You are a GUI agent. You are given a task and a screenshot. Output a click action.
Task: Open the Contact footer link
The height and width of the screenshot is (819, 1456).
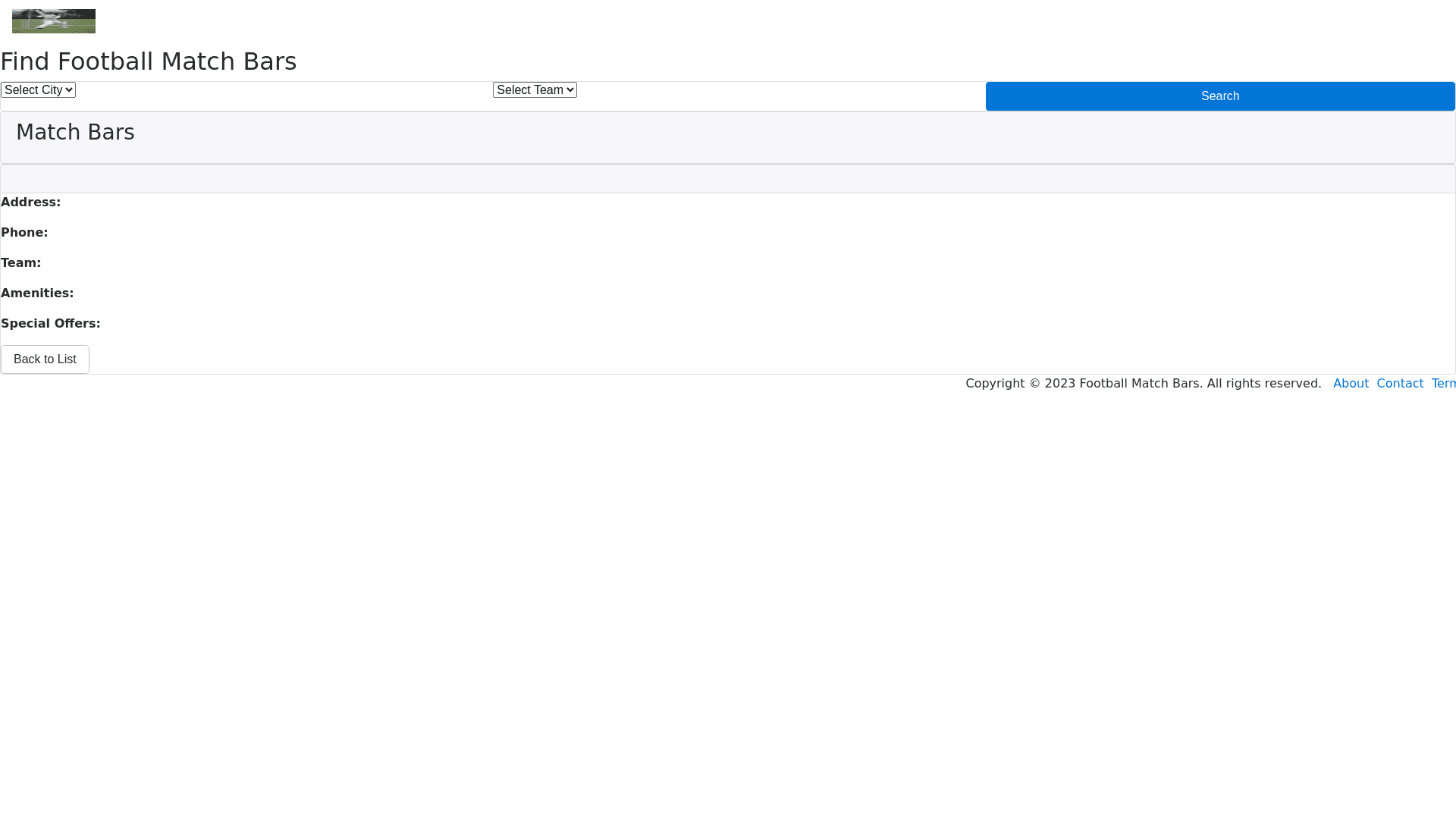(x=1400, y=384)
